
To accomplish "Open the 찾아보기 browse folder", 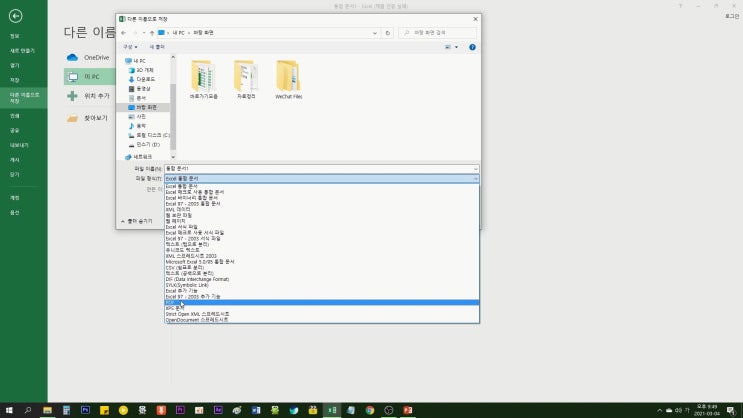I will coord(89,118).
